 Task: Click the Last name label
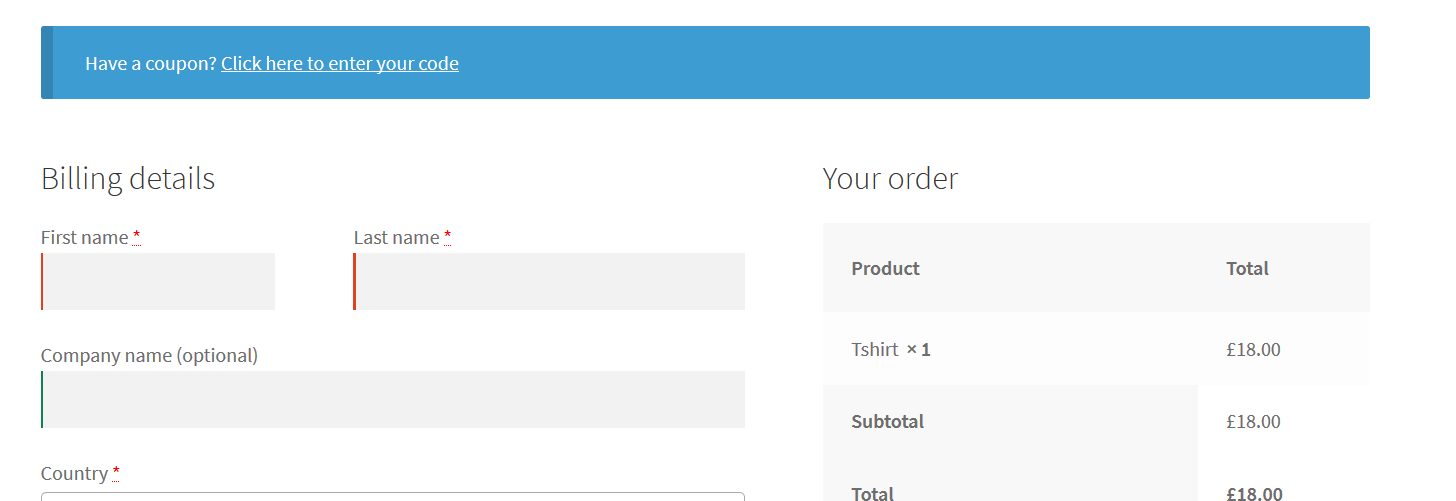tap(396, 237)
